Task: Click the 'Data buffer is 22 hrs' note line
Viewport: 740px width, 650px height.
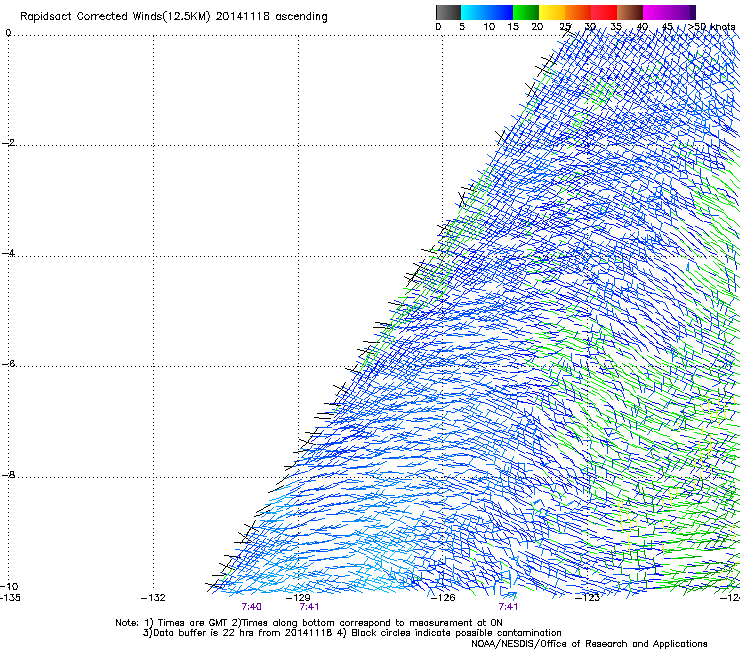Action: [352, 633]
